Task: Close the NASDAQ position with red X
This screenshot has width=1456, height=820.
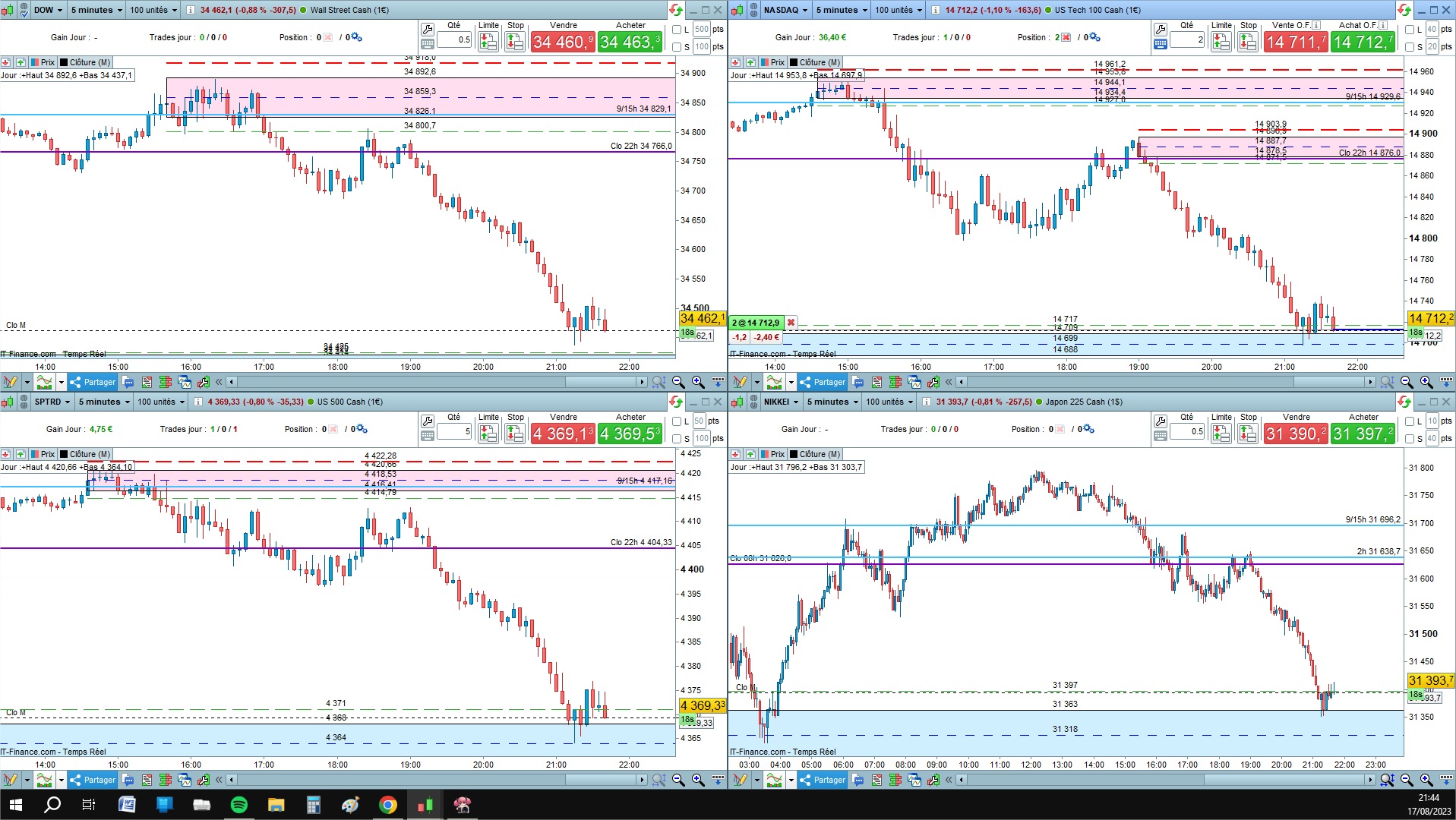Action: click(1066, 37)
